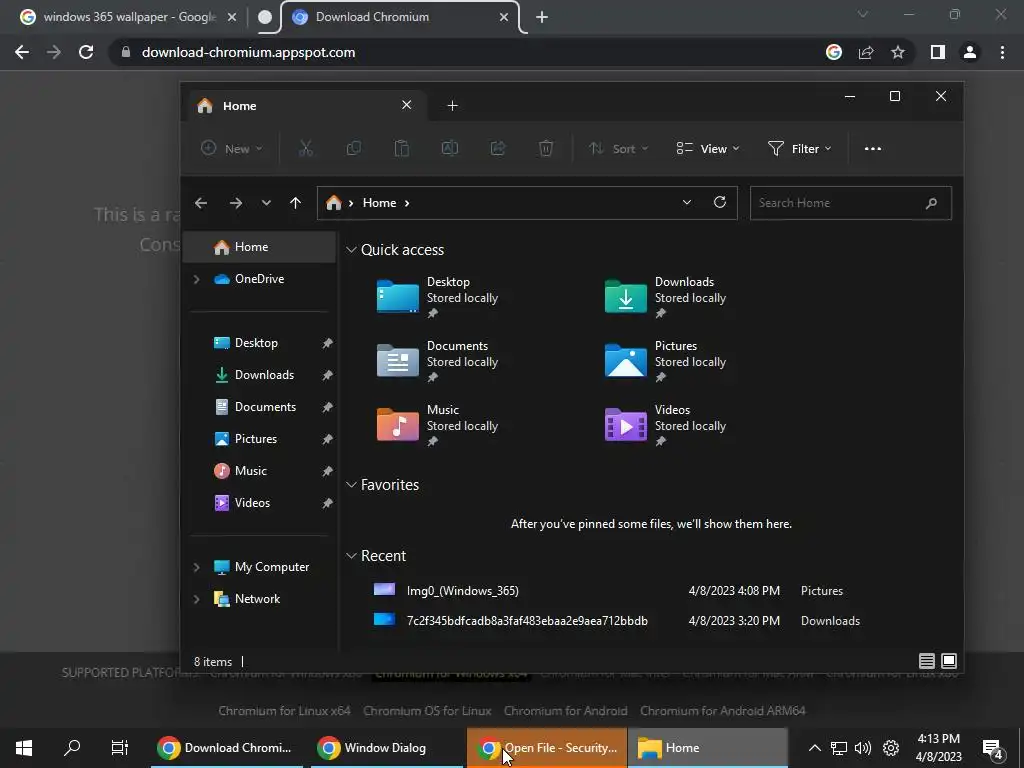Screen dimensions: 1024x768
Task: Select Home in navigation pane
Action: tap(260, 247)
